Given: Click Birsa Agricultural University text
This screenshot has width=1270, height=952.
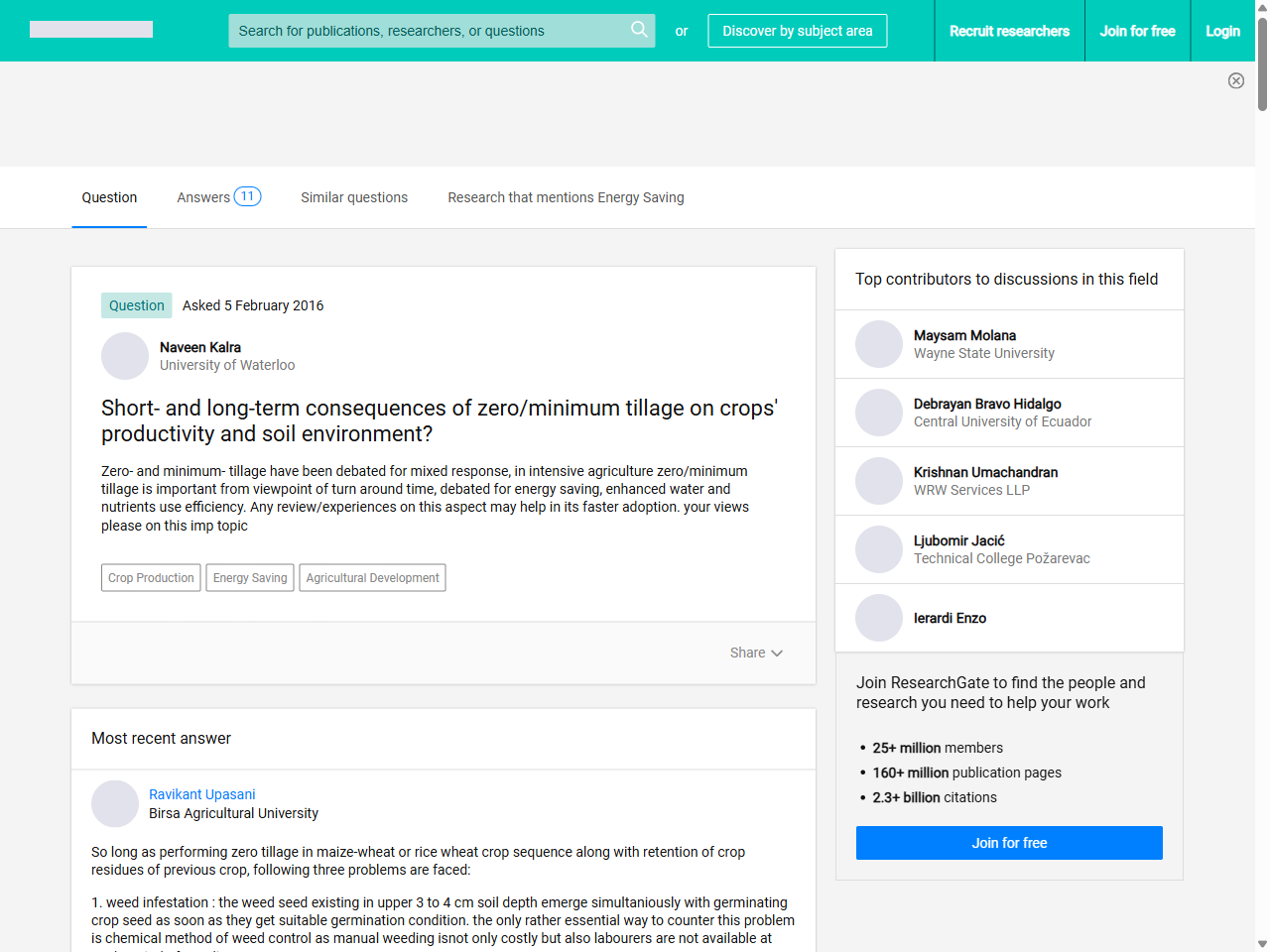Looking at the screenshot, I should 233,813.
